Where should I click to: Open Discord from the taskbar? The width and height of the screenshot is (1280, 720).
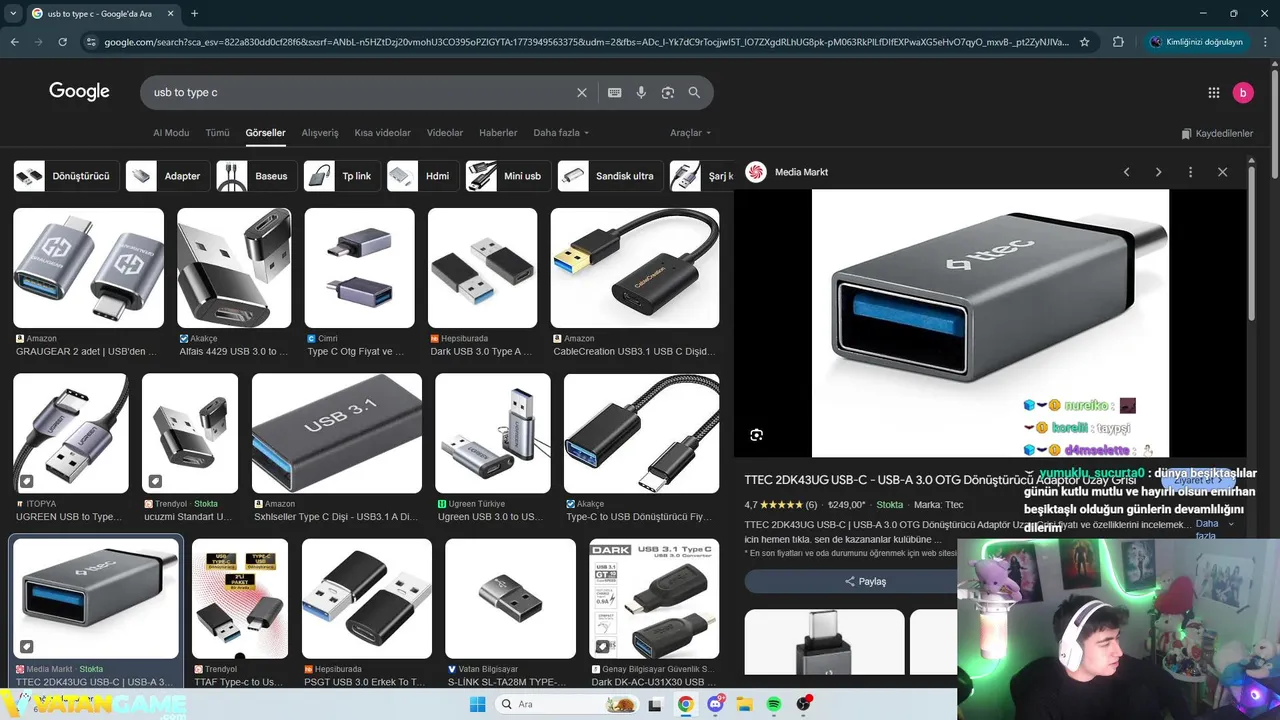click(716, 704)
